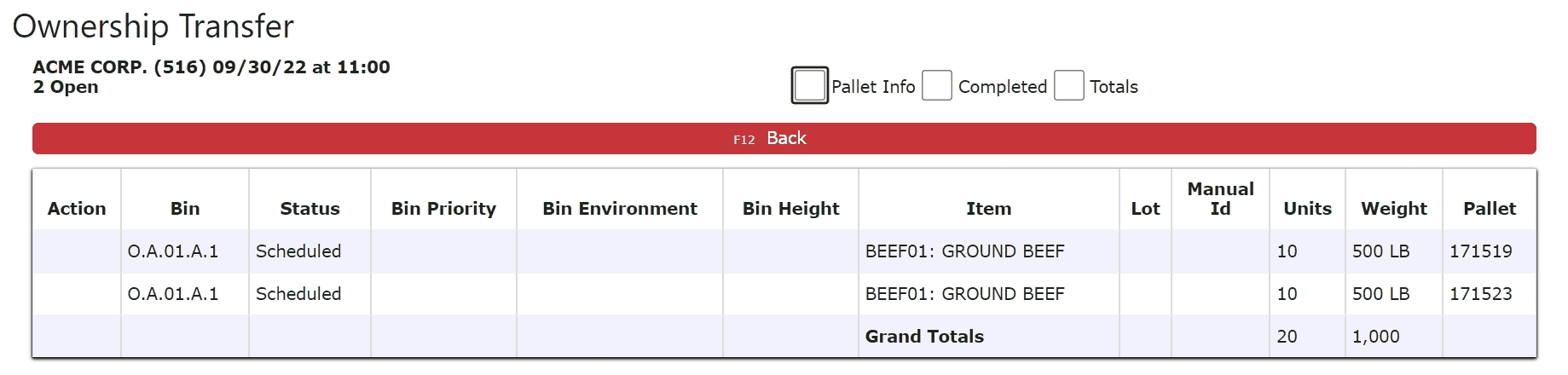Select the Bin Height column header
The height and width of the screenshot is (375, 1568).
pyautogui.click(x=790, y=208)
